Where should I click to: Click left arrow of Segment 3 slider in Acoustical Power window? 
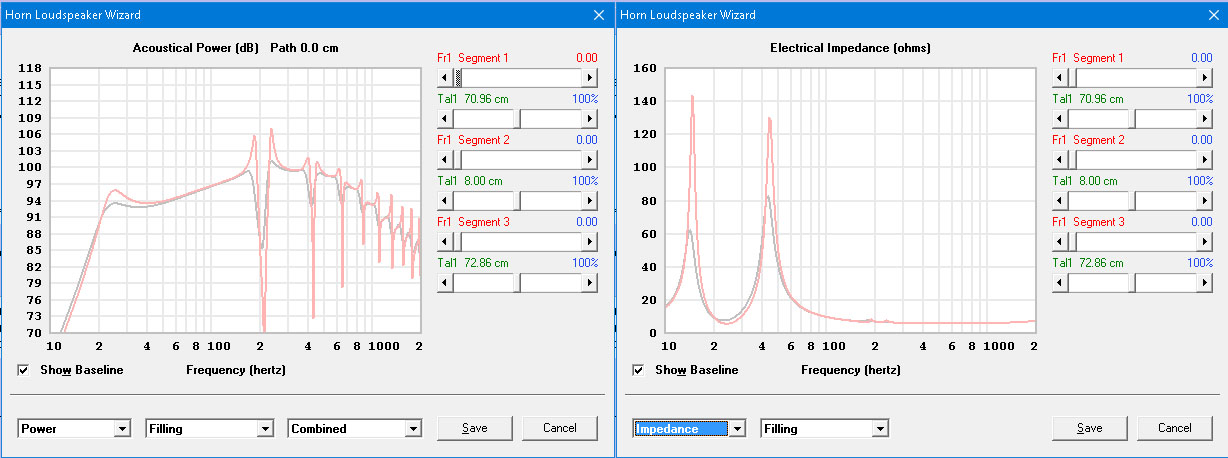click(446, 241)
